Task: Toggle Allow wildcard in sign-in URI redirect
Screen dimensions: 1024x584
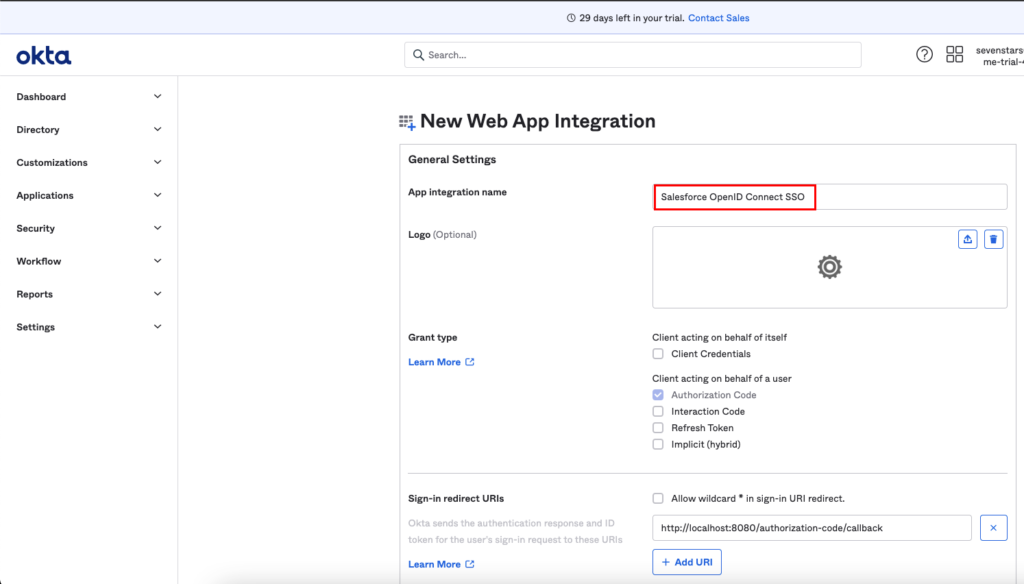Action: tap(658, 498)
